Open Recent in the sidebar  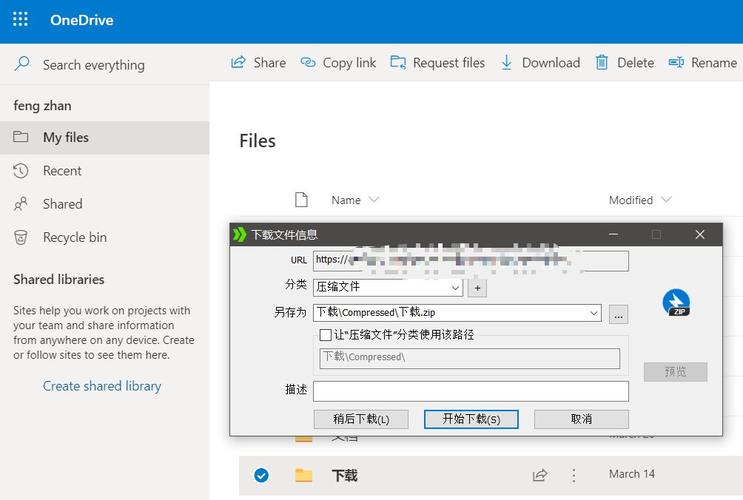62,171
